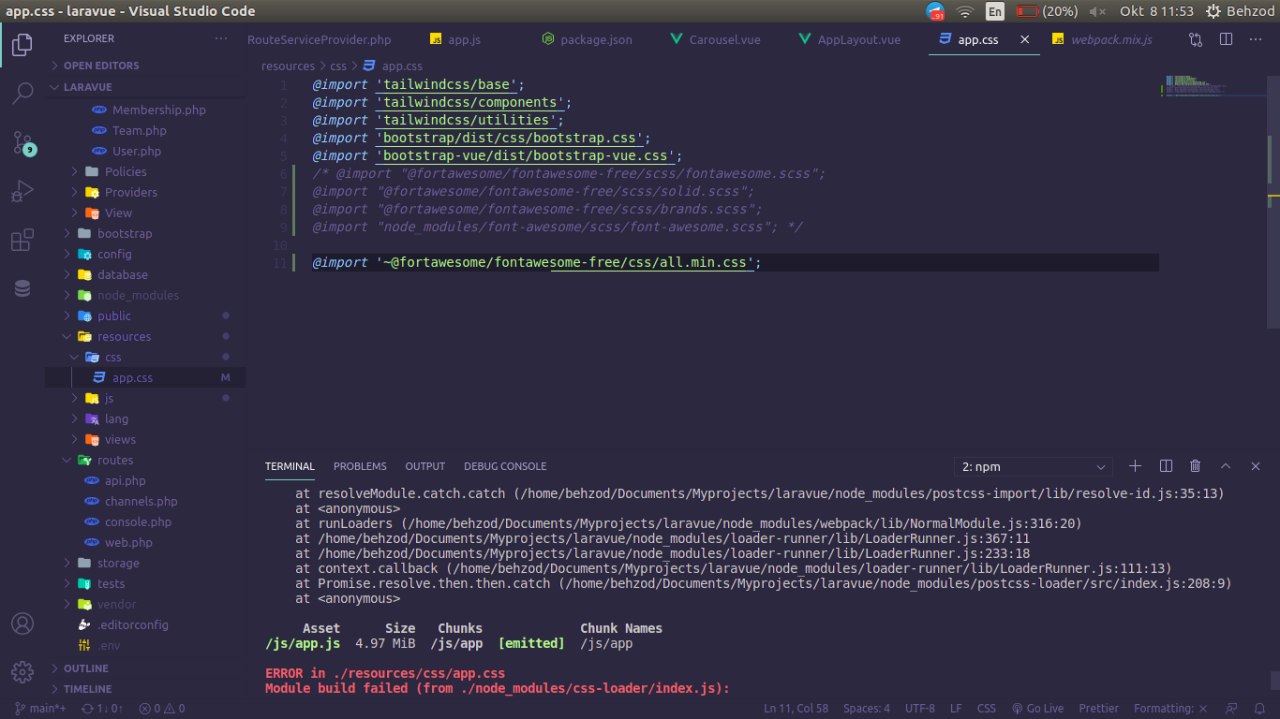The height and width of the screenshot is (719, 1280).
Task: Kill the terminal with trash icon
Action: point(1195,466)
